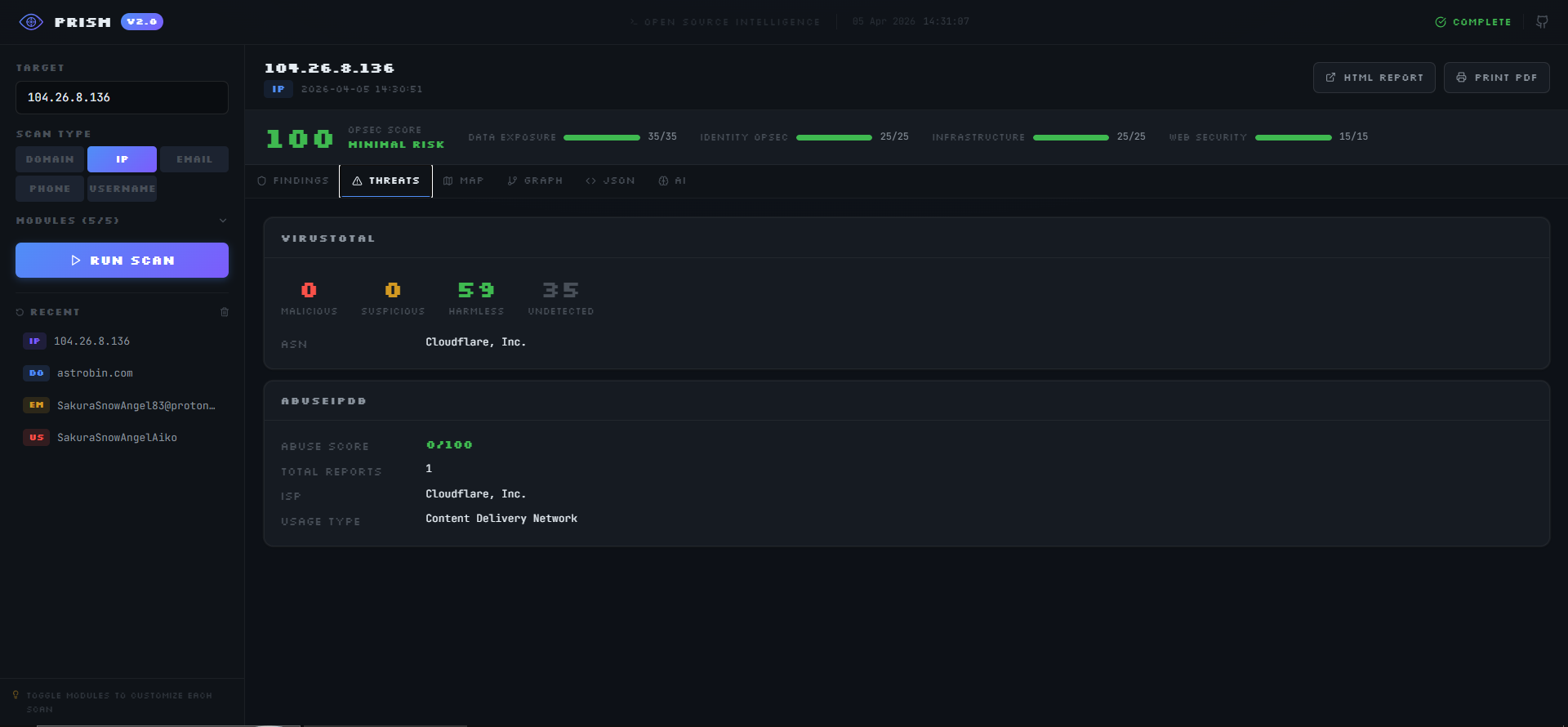This screenshot has height=727, width=1568.
Task: Select the Threats tab
Action: click(385, 181)
